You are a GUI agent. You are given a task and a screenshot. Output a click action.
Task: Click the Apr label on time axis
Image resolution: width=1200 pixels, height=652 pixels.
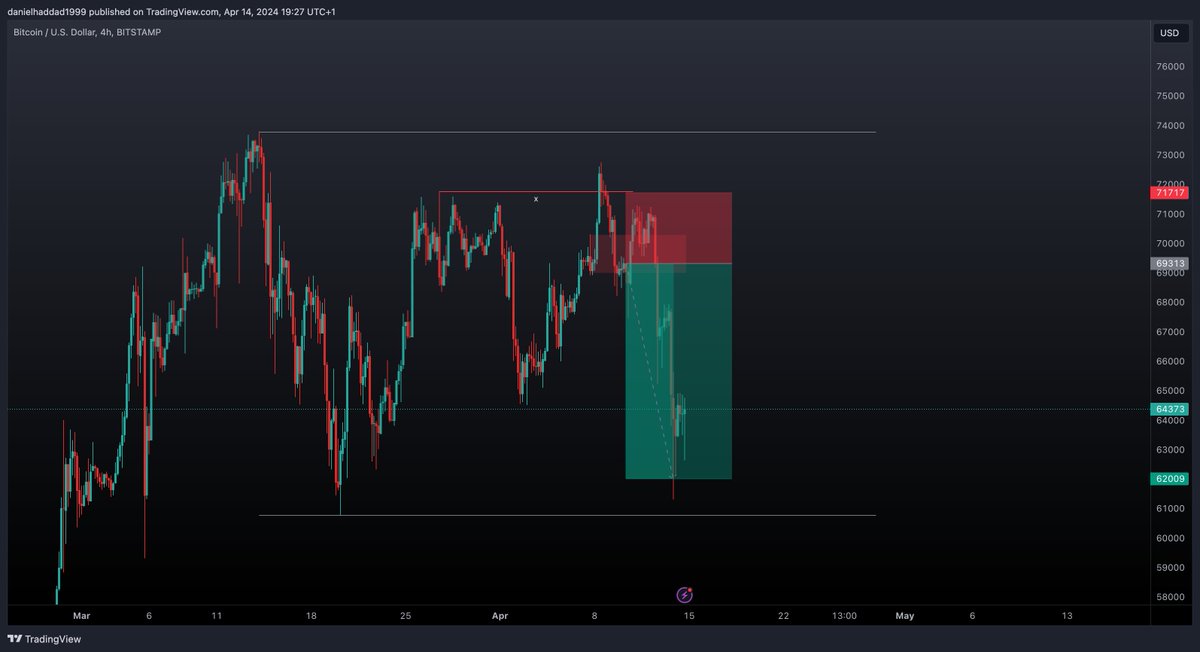click(500, 616)
